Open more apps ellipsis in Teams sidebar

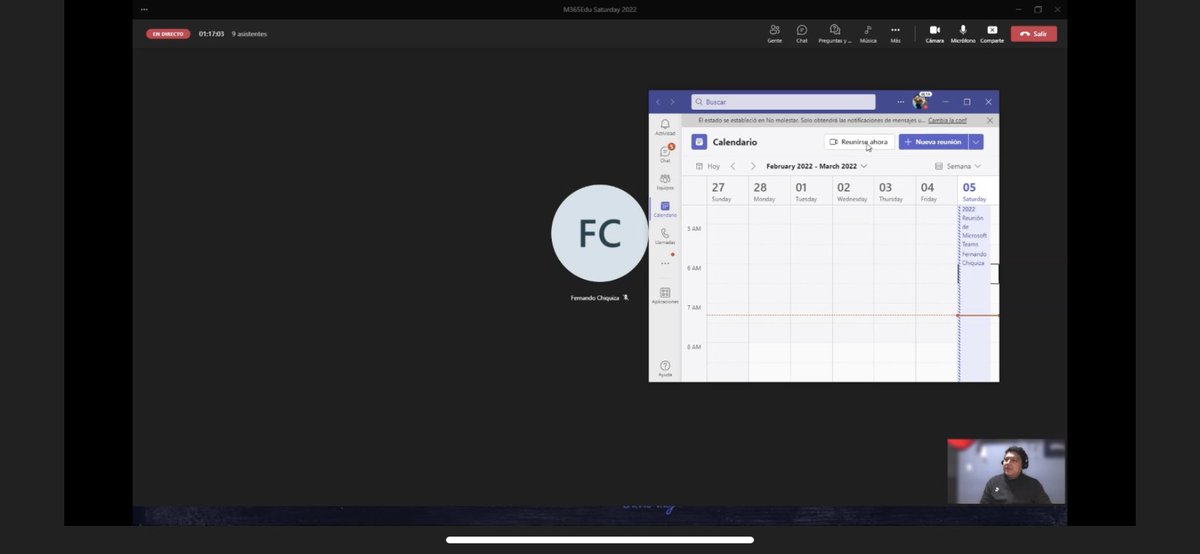tap(665, 263)
